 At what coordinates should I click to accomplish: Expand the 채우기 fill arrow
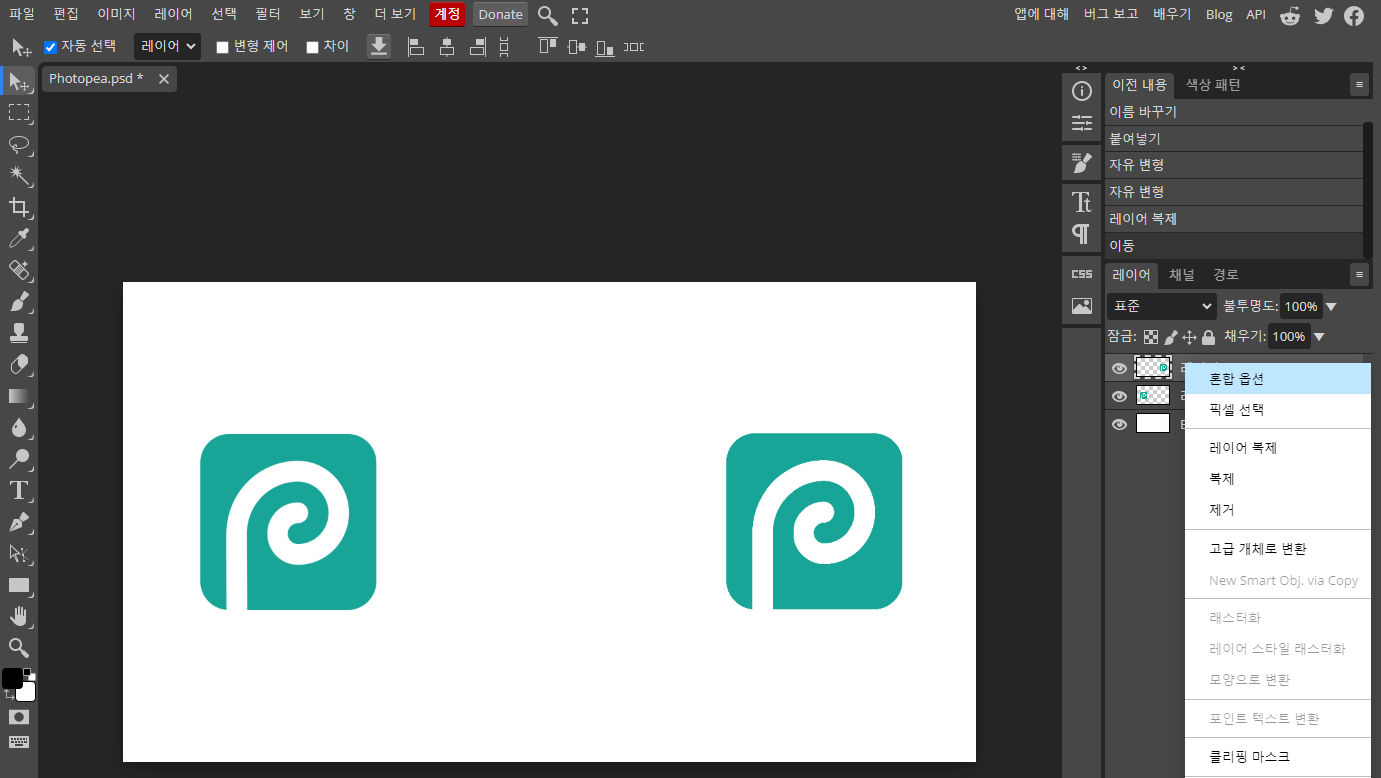click(x=1319, y=337)
